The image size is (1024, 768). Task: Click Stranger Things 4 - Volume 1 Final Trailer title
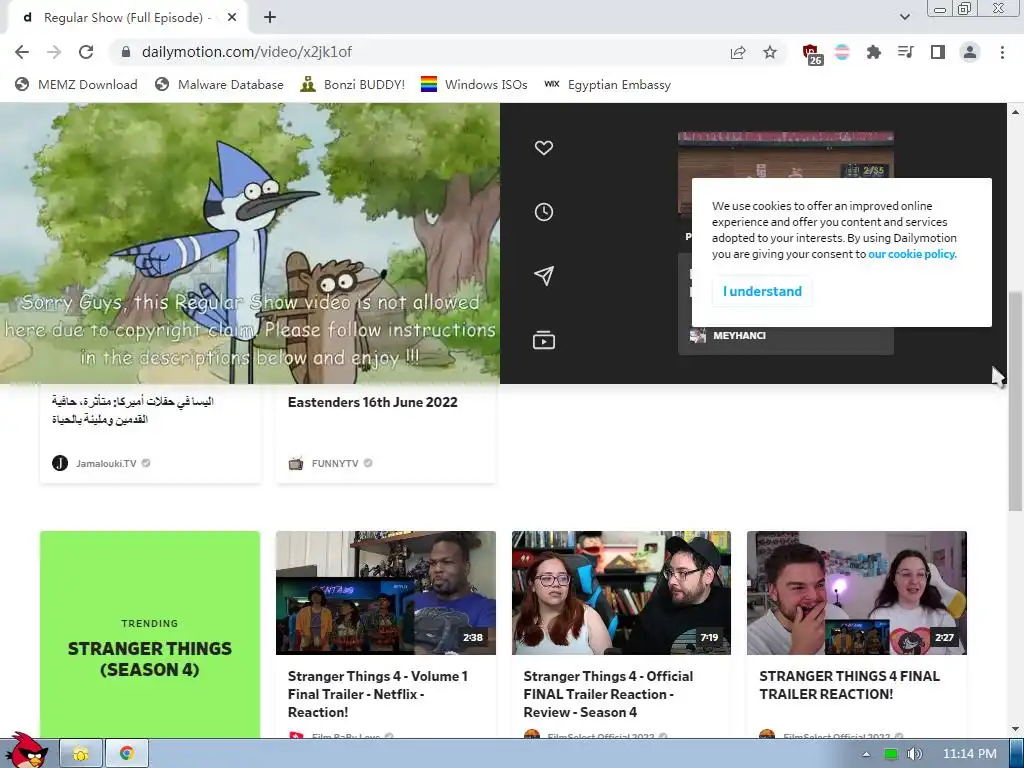(x=377, y=694)
